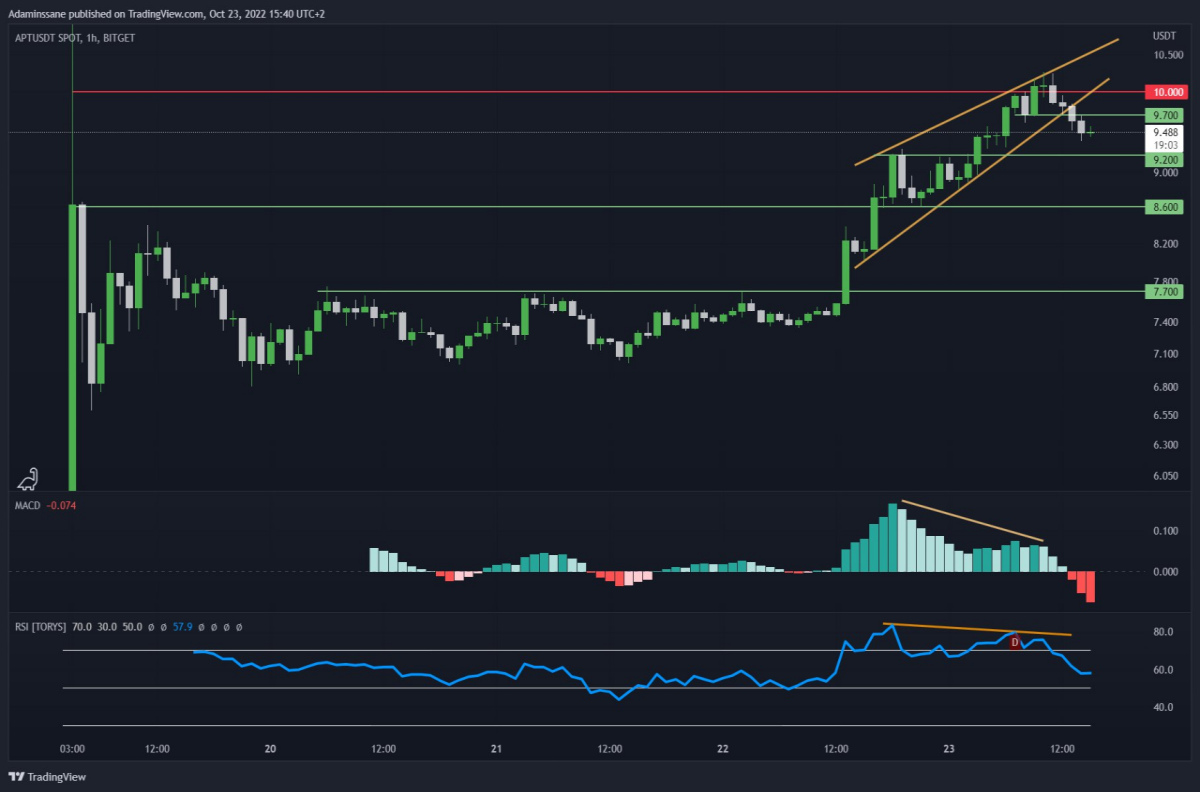
Task: Click the MACD value -0.074
Action: click(62, 505)
